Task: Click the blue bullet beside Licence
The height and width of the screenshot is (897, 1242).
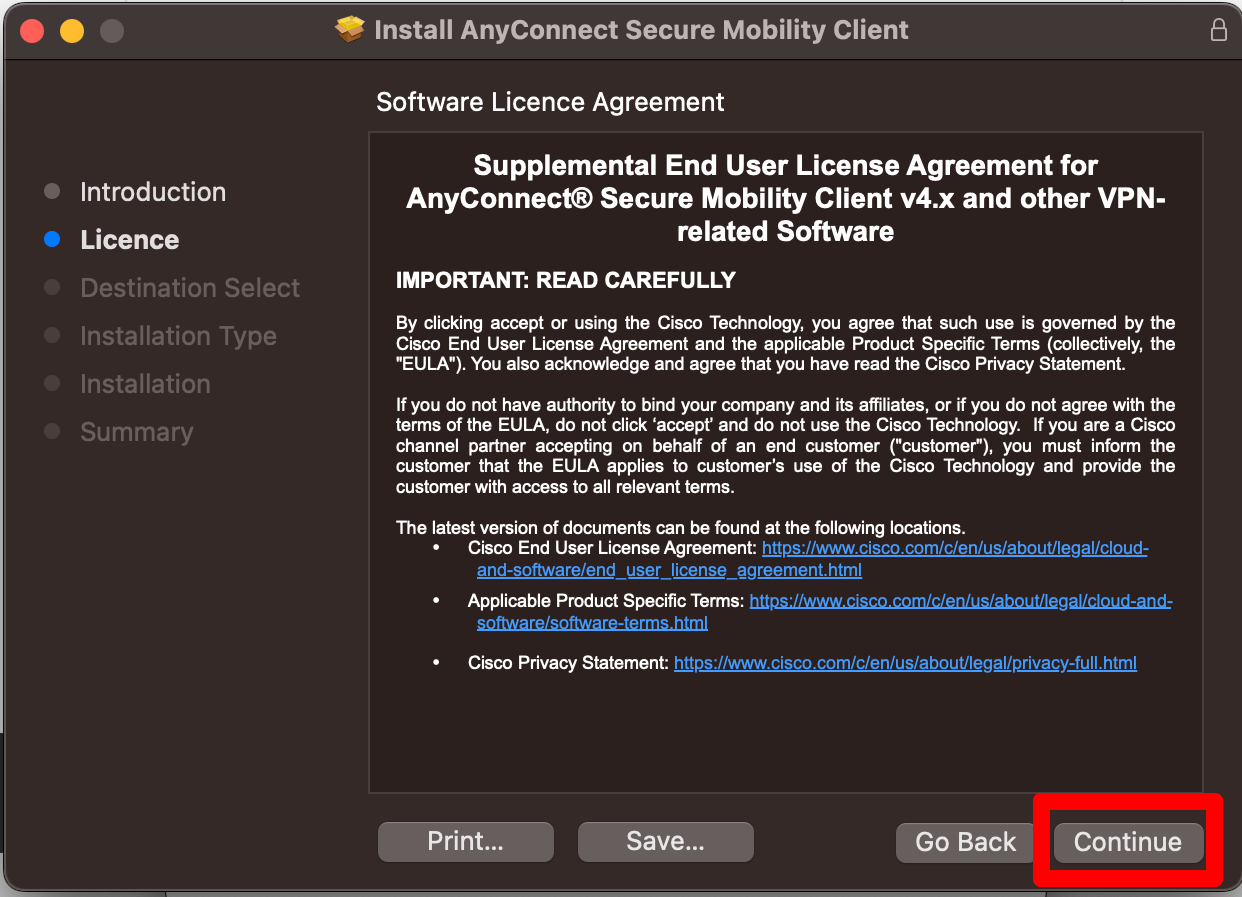Action: 53,239
